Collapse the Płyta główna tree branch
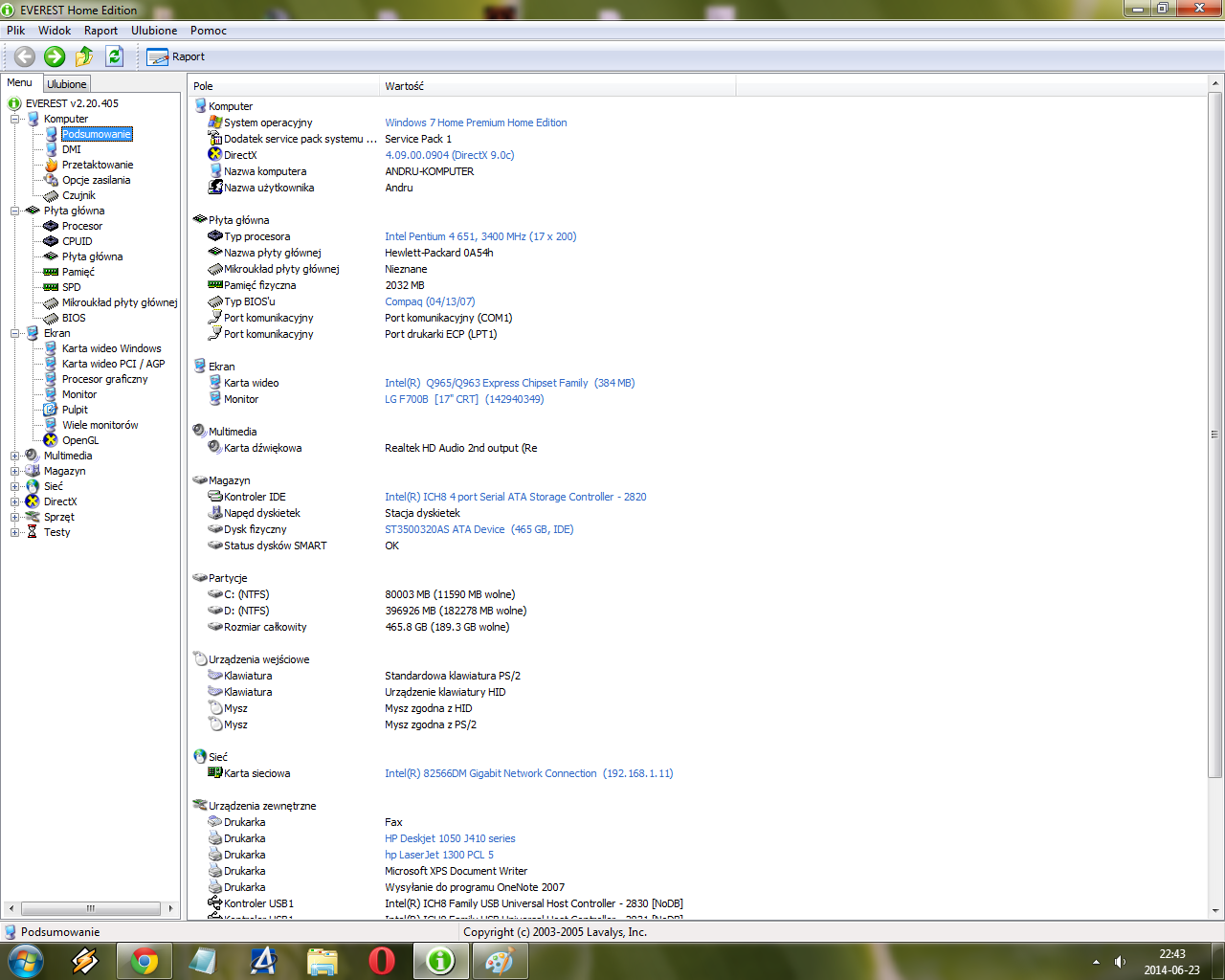The width and height of the screenshot is (1225, 980). pyautogui.click(x=15, y=211)
